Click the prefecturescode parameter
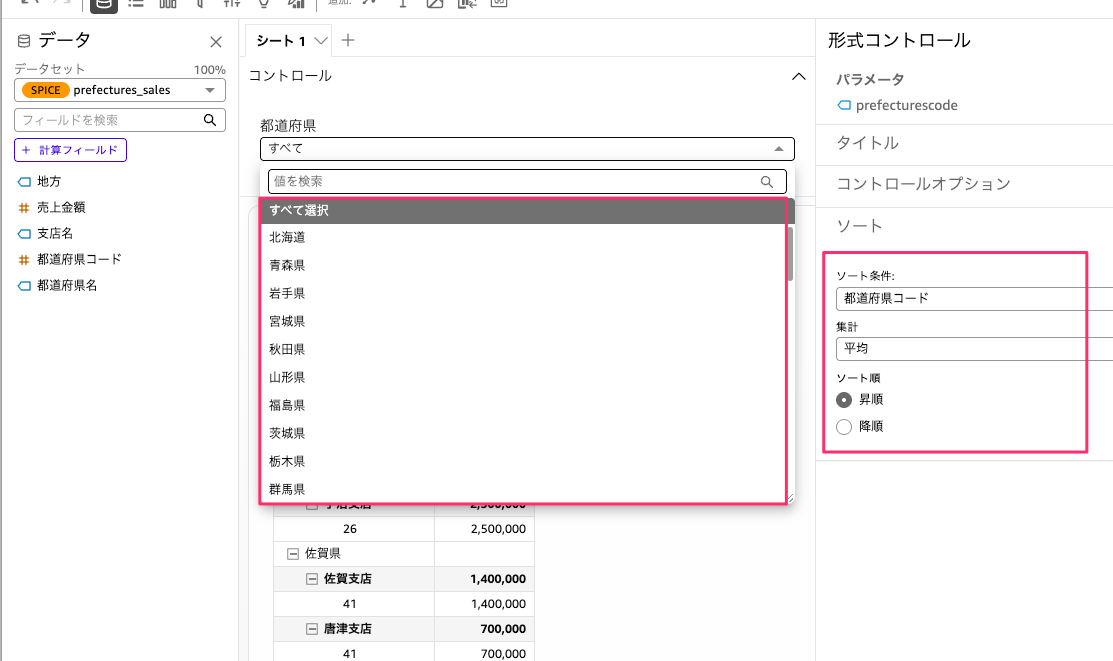This screenshot has height=661, width=1113. 906,105
